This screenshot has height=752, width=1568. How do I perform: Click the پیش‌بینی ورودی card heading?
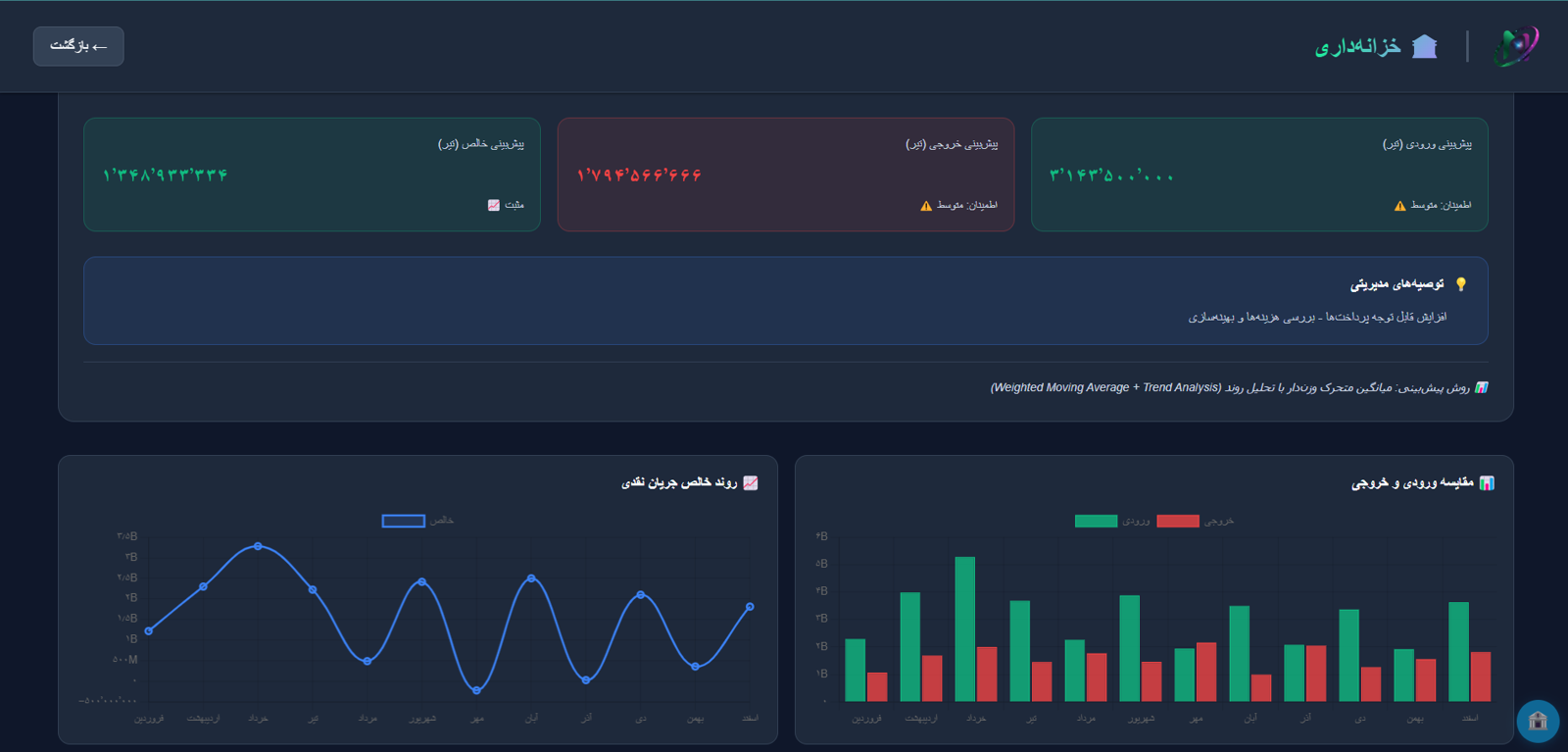[x=1427, y=144]
